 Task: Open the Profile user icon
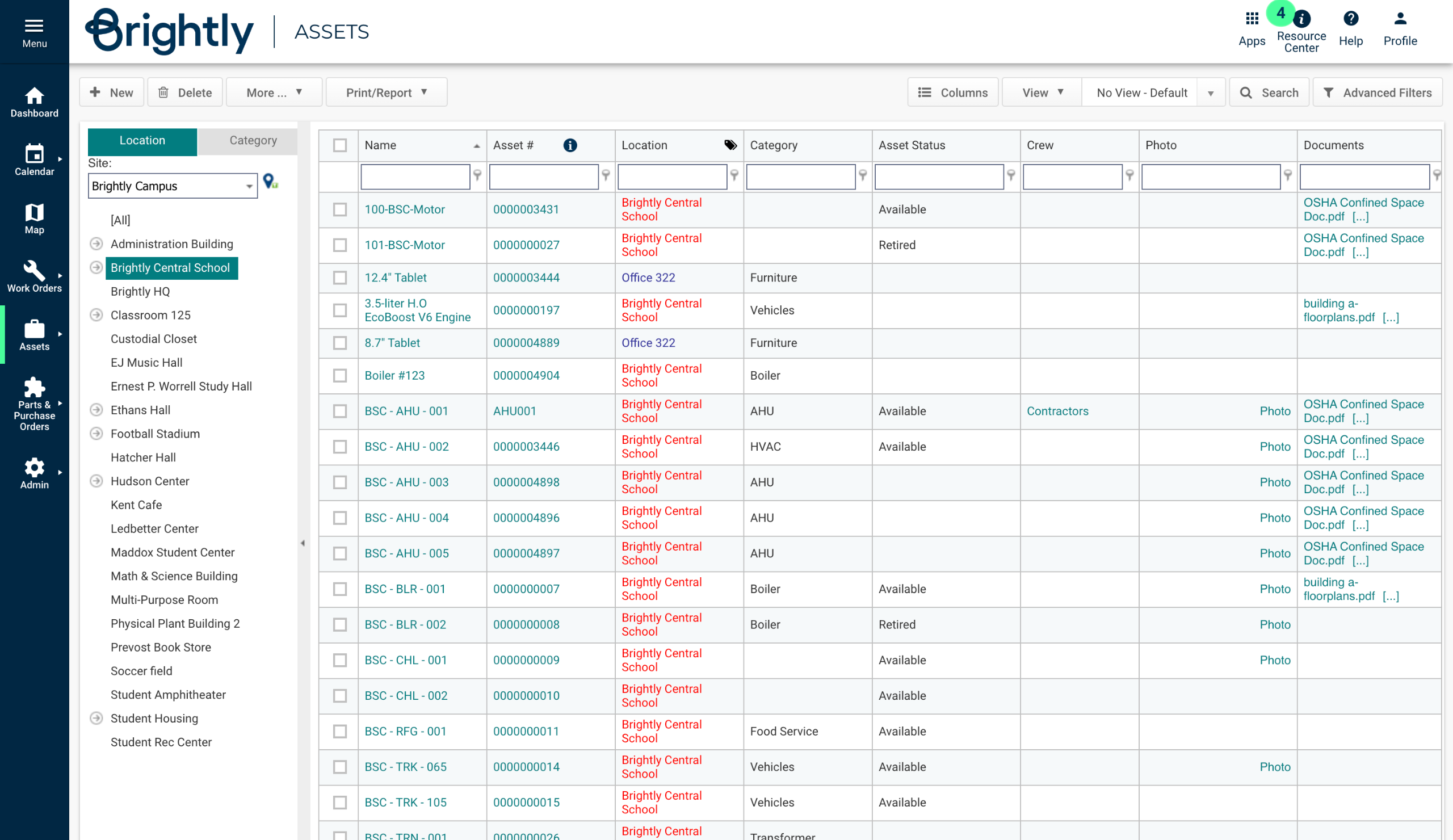[1400, 19]
